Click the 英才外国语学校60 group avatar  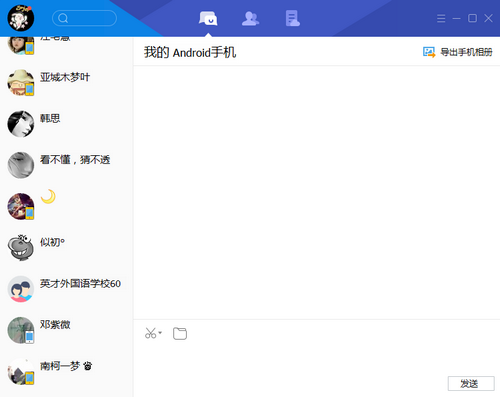point(21,289)
